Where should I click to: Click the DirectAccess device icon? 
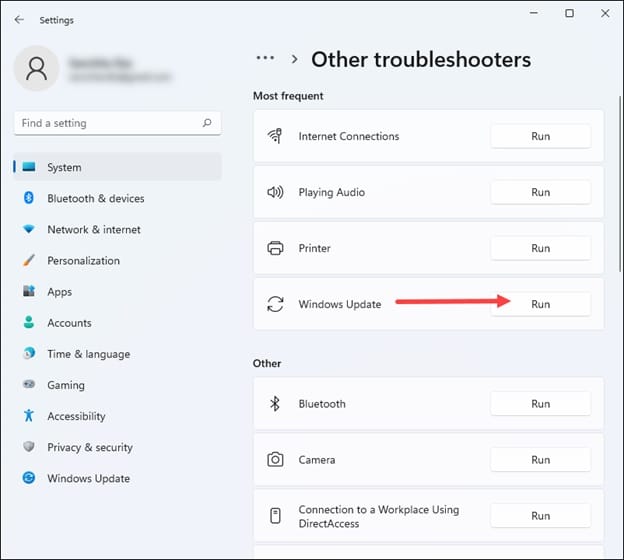[x=275, y=515]
